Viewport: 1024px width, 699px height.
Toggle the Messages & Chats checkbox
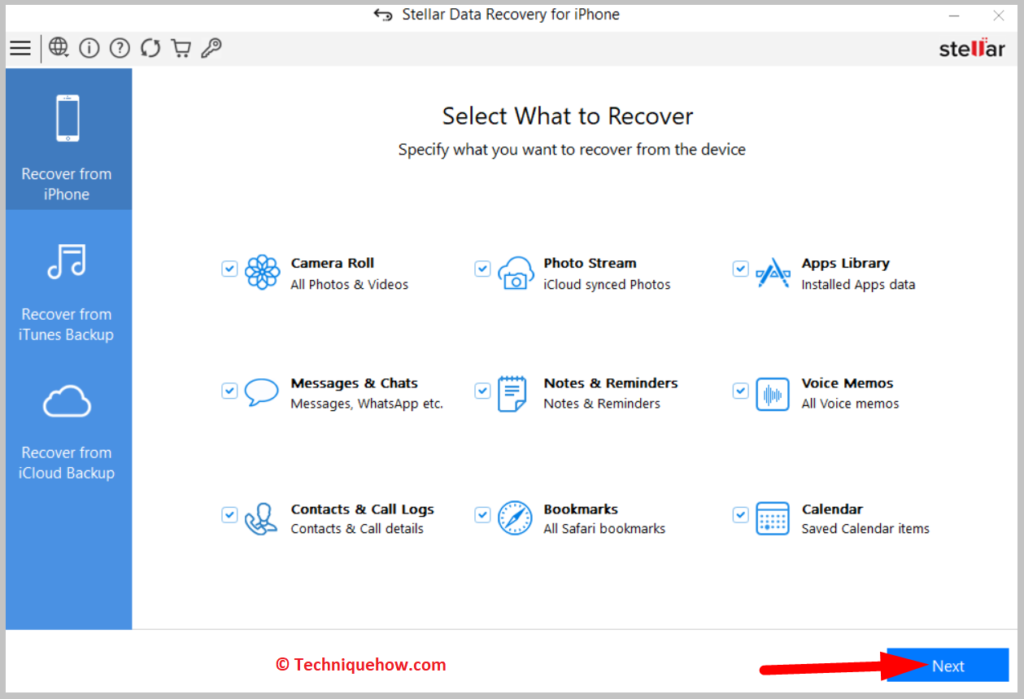[229, 391]
